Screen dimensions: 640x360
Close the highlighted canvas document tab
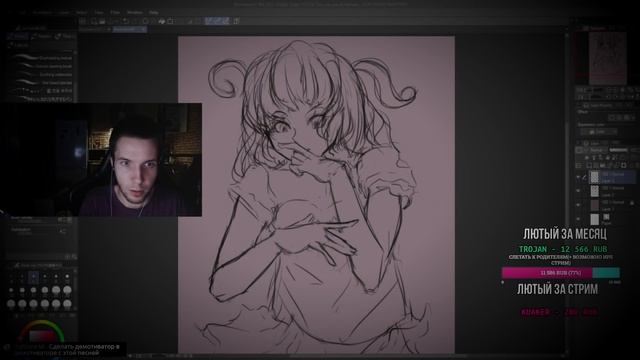tap(143, 30)
